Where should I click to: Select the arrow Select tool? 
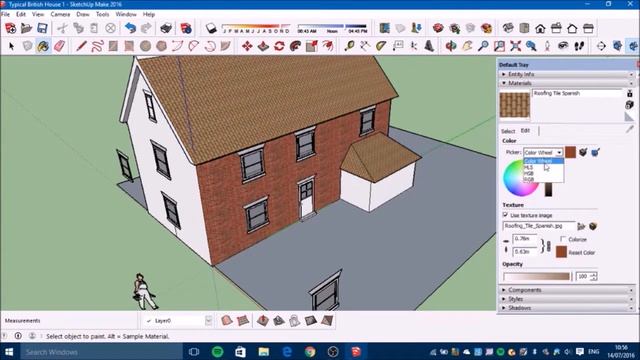pos(11,46)
